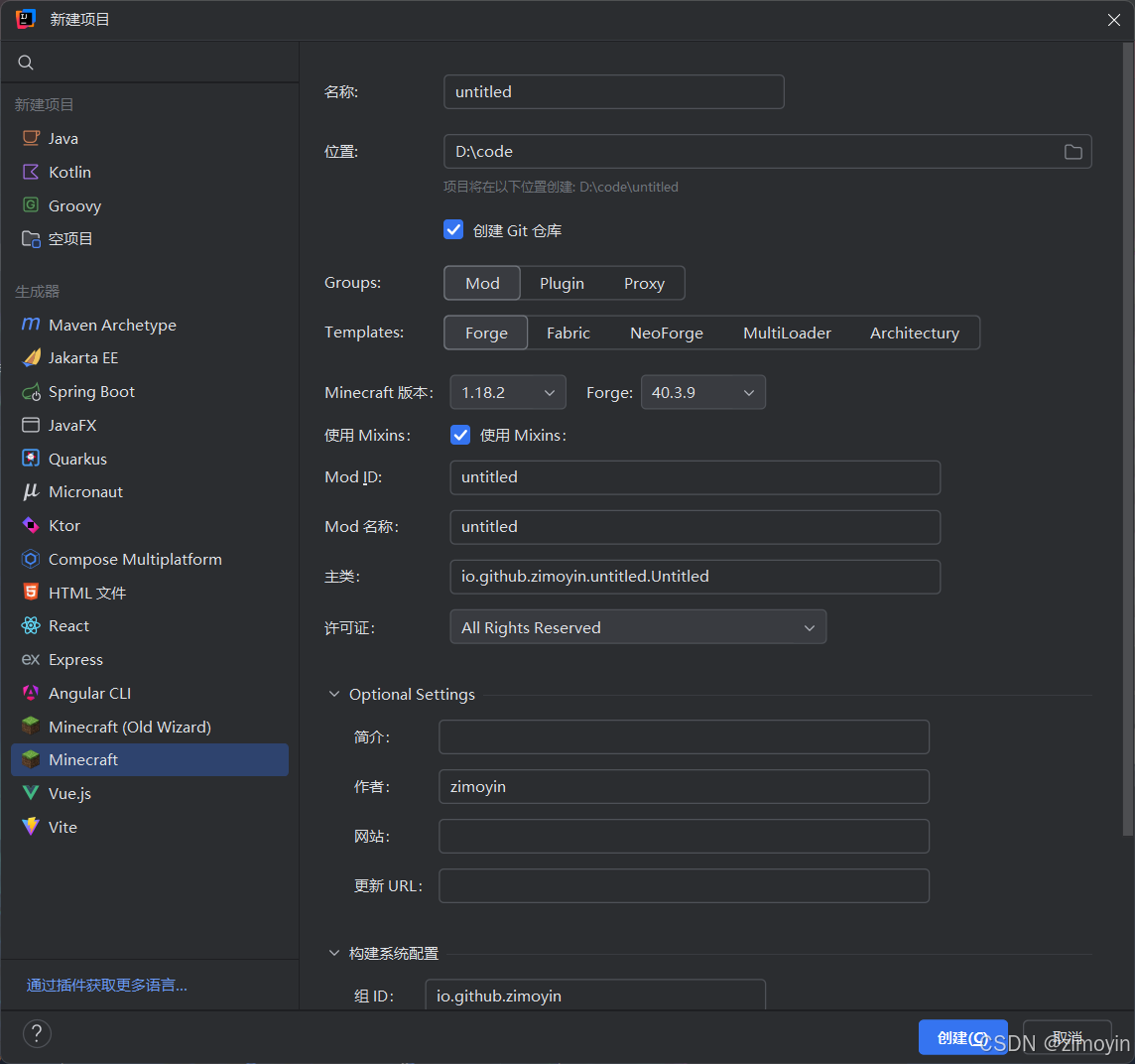Choose the Maven Archetype generator icon
Viewport: 1135px width, 1064px height.
[31, 325]
